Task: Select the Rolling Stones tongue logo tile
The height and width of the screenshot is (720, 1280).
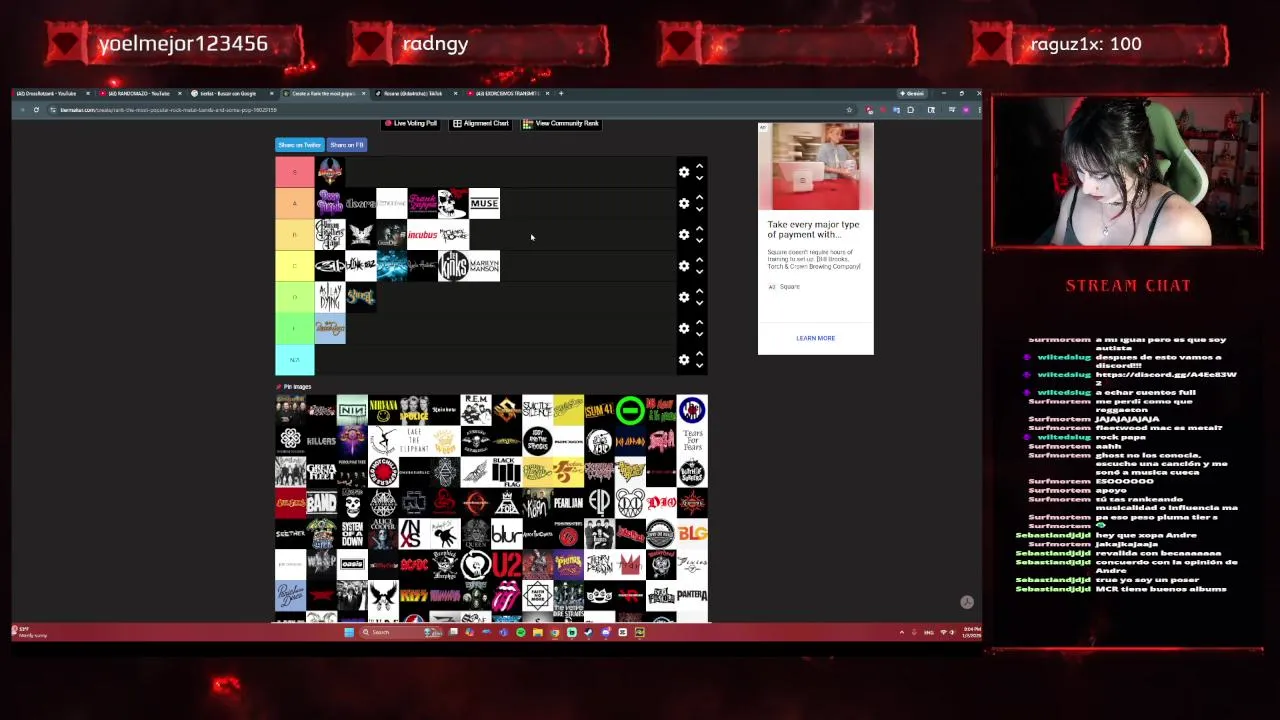Action: [506, 595]
